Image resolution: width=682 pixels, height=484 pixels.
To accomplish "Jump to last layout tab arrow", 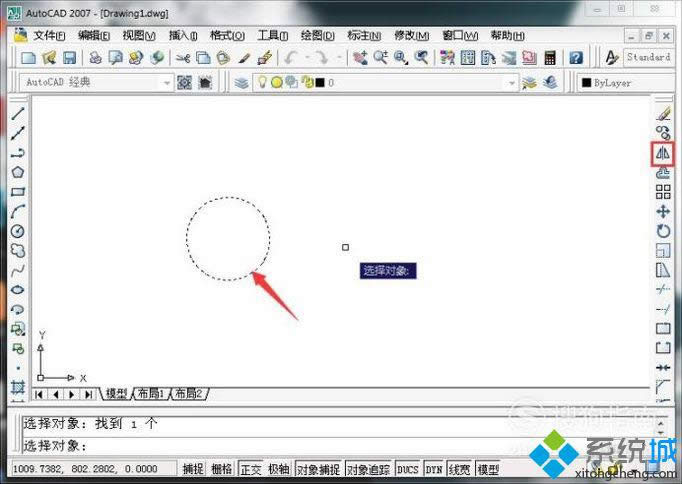I will 89,394.
